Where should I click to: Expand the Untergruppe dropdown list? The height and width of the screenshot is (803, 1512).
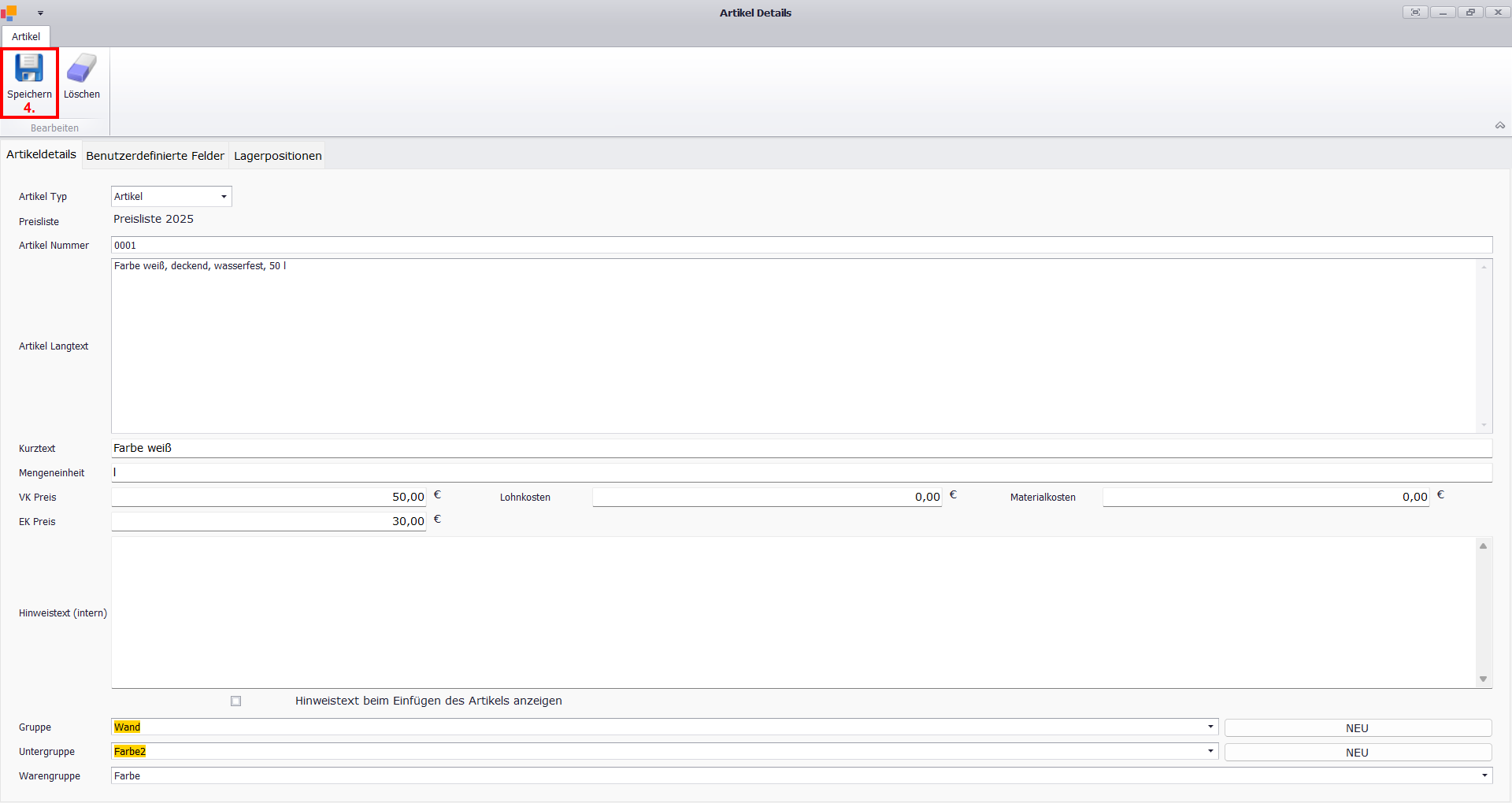pyautogui.click(x=1210, y=752)
